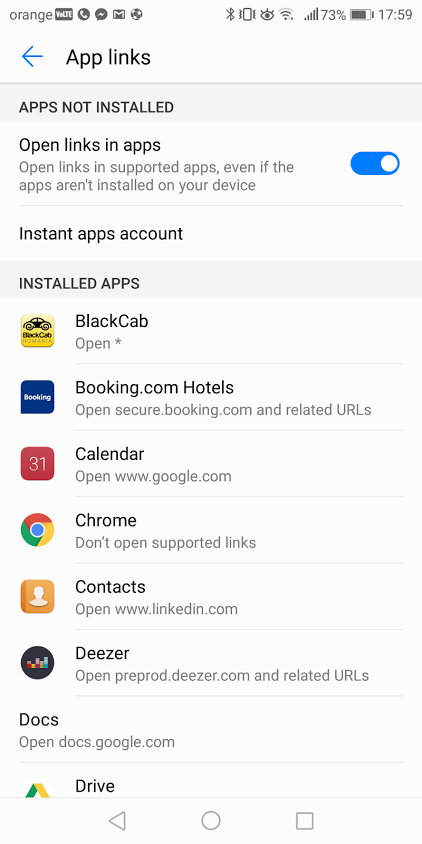Tap the Drive app icon
The image size is (422, 844).
pos(37,789)
